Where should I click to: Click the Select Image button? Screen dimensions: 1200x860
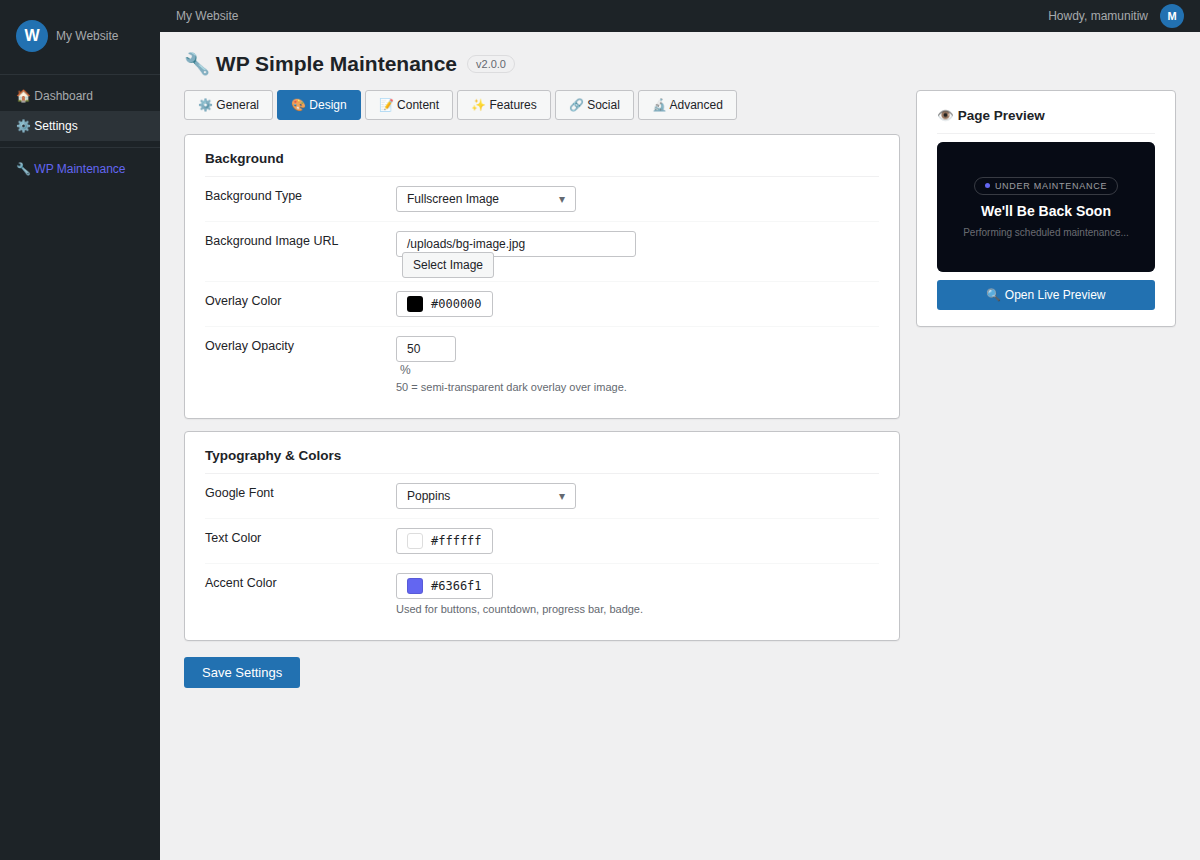pyautogui.click(x=447, y=264)
